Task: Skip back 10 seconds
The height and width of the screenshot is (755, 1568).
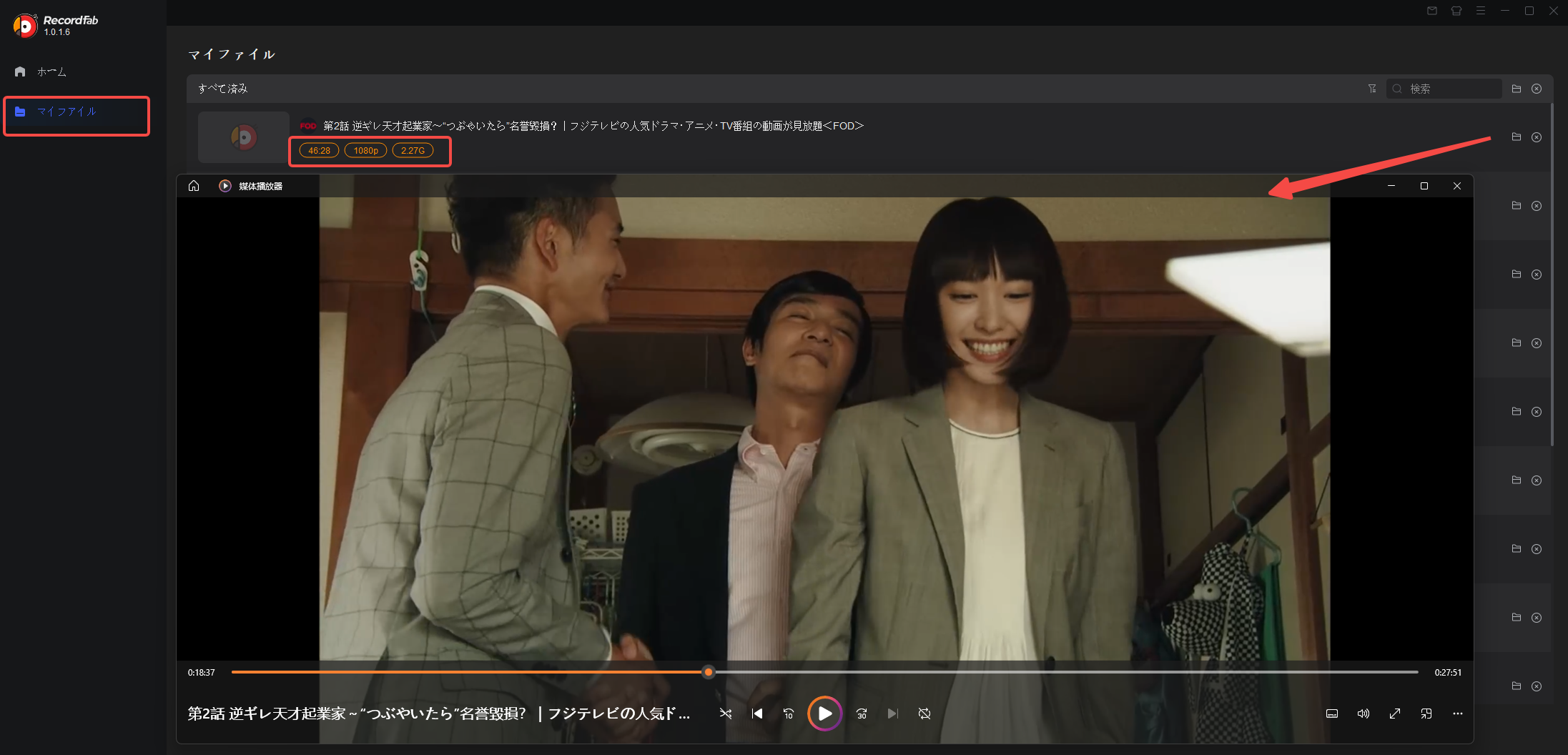Action: point(789,714)
